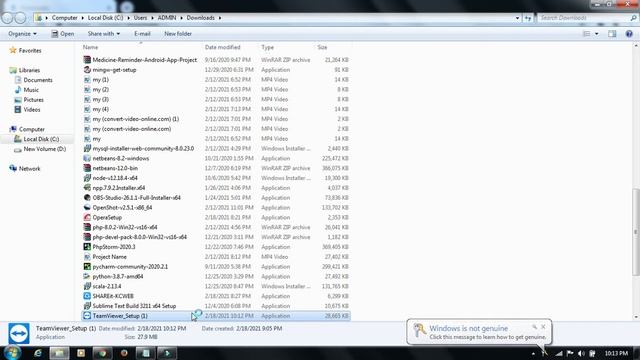Sort by Size column header
The image size is (640, 360).
point(322,47)
